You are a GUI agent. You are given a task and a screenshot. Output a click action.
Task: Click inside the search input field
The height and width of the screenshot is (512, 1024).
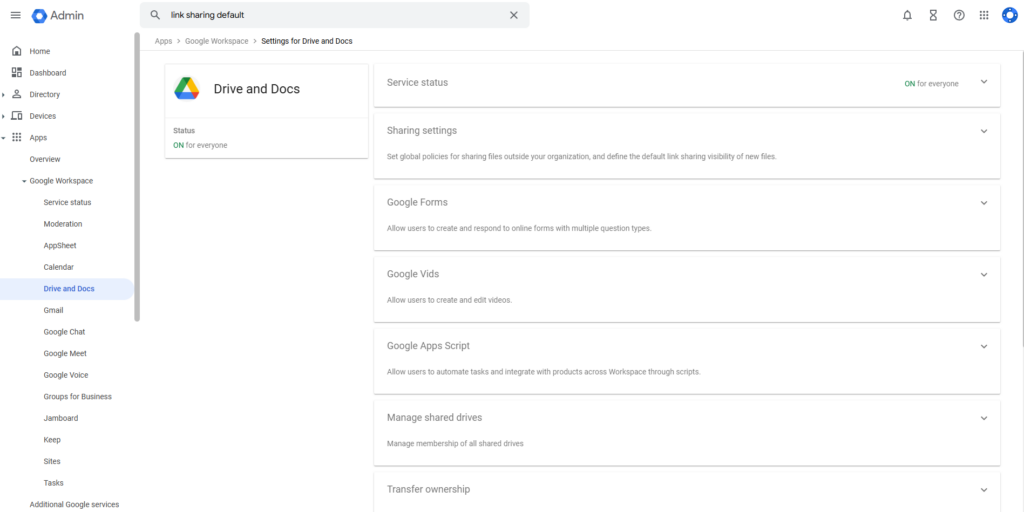coord(334,15)
